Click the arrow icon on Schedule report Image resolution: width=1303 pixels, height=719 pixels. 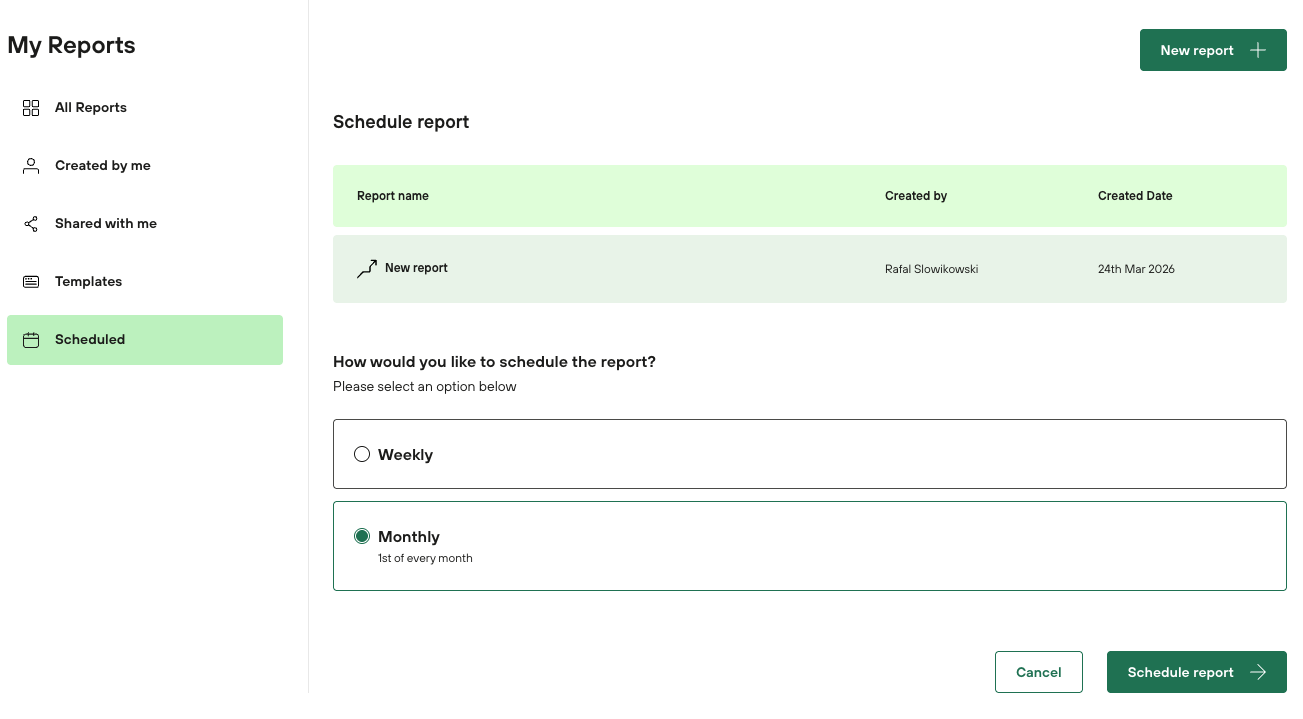click(1258, 673)
